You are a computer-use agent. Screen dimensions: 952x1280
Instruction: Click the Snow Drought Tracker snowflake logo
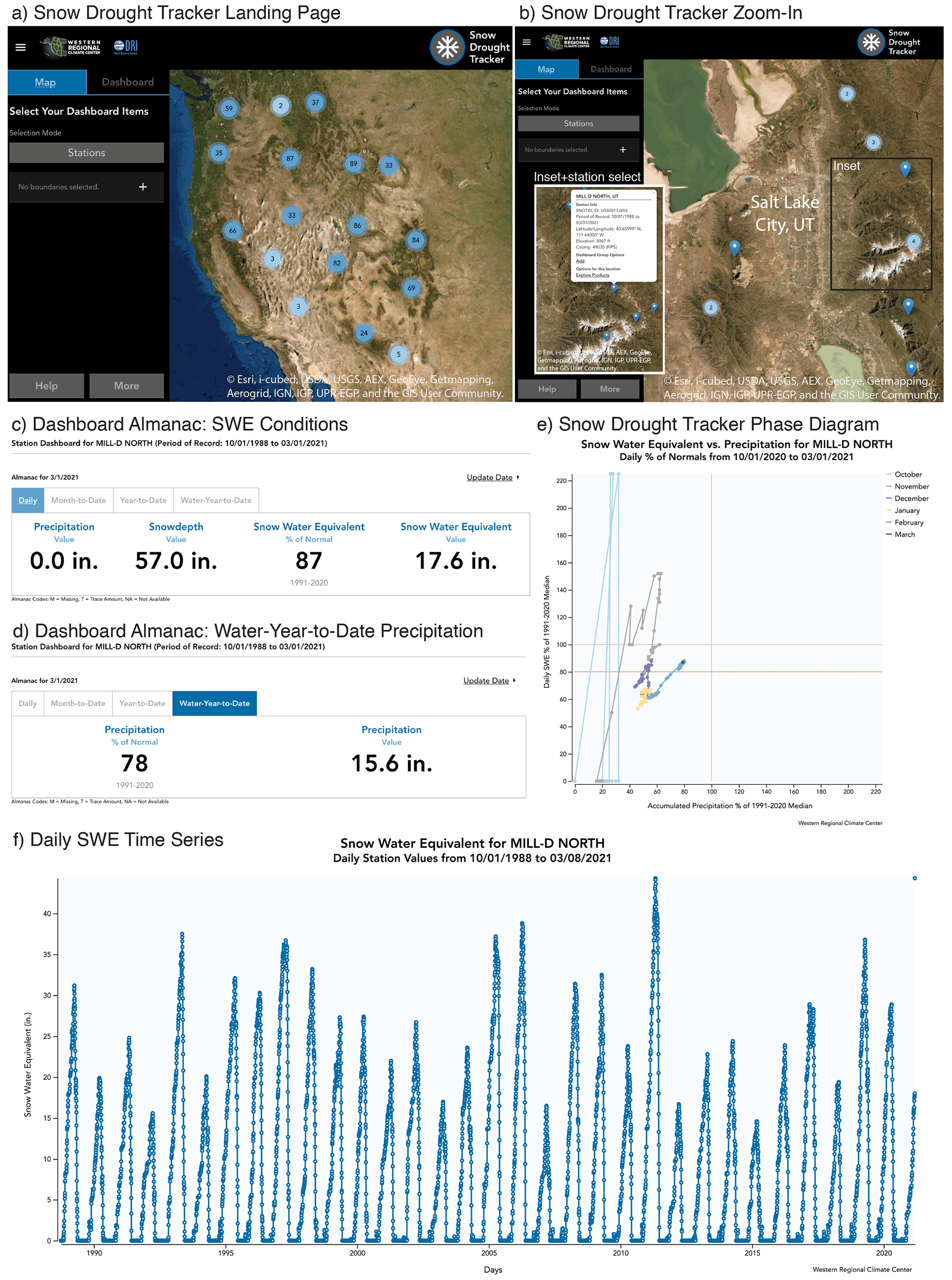447,47
